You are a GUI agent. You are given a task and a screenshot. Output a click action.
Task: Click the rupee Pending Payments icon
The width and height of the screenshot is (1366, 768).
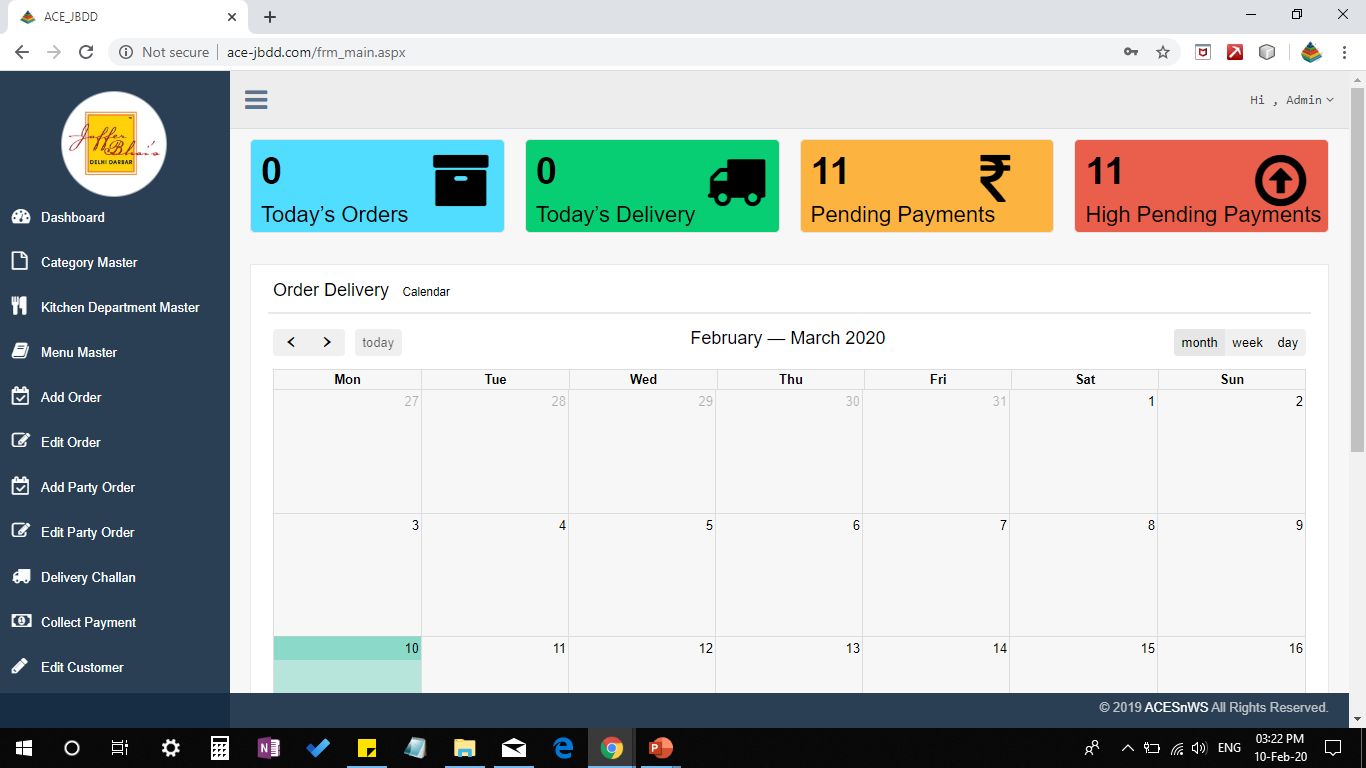995,180
